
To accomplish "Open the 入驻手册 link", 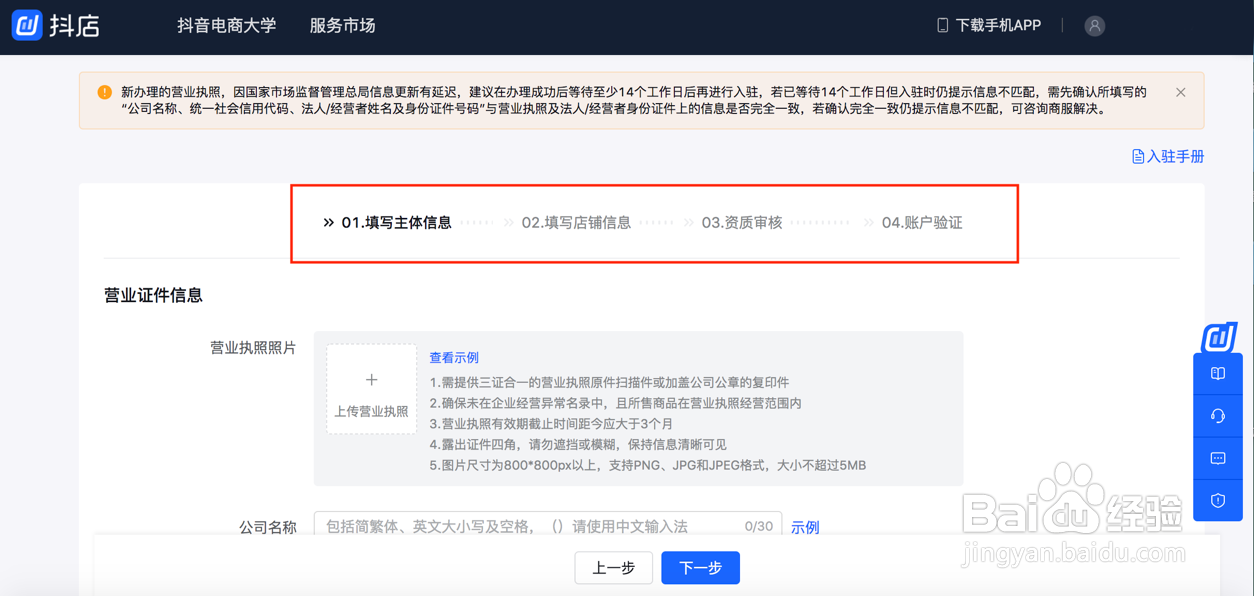I will pyautogui.click(x=1175, y=157).
